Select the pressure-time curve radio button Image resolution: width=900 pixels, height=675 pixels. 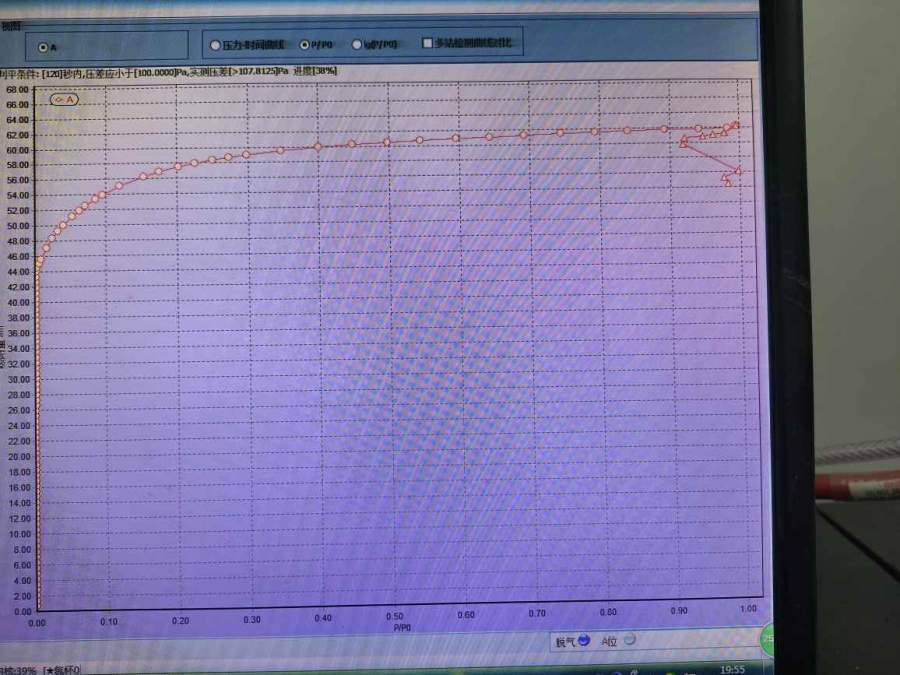[x=215, y=45]
